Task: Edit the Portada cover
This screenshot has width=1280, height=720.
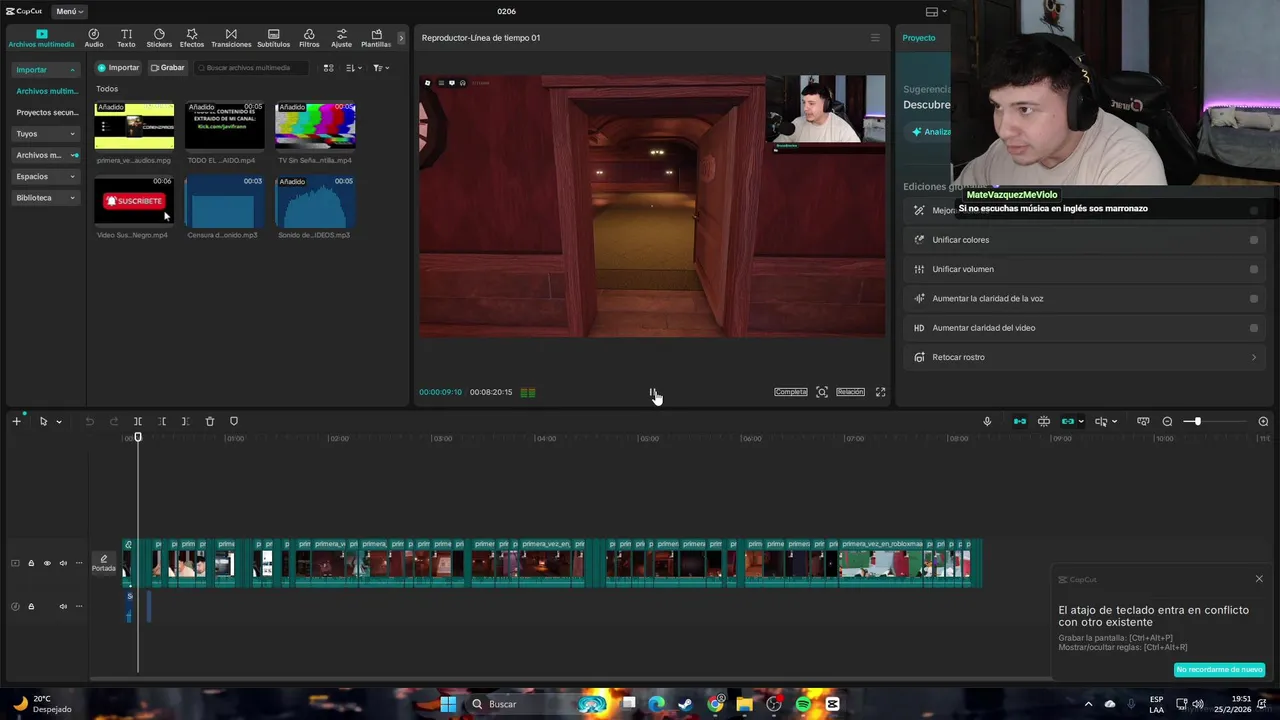Action: coord(104,563)
